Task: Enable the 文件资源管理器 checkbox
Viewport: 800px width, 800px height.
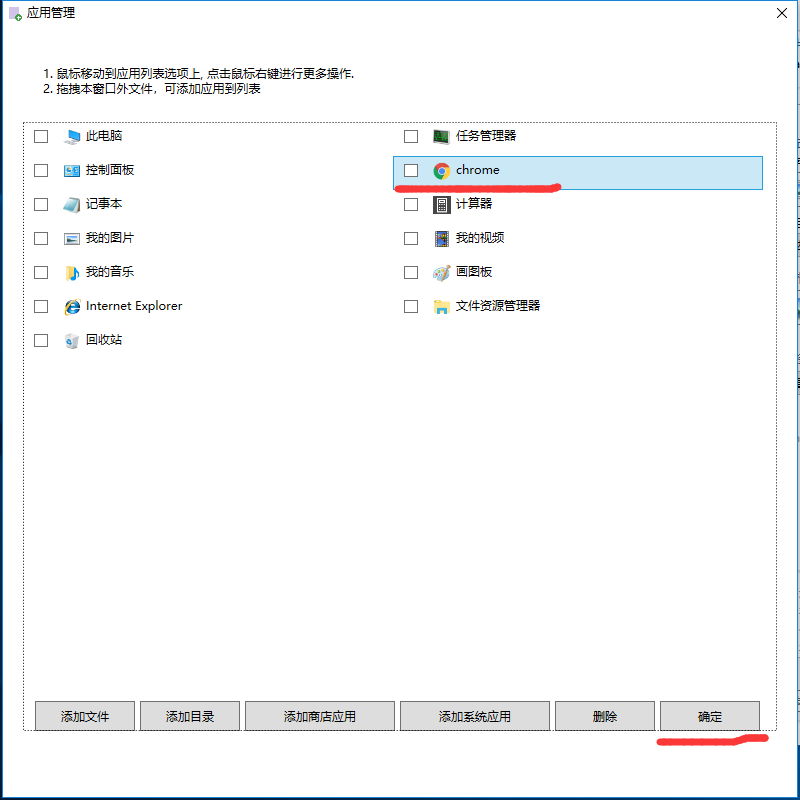Action: [x=411, y=307]
